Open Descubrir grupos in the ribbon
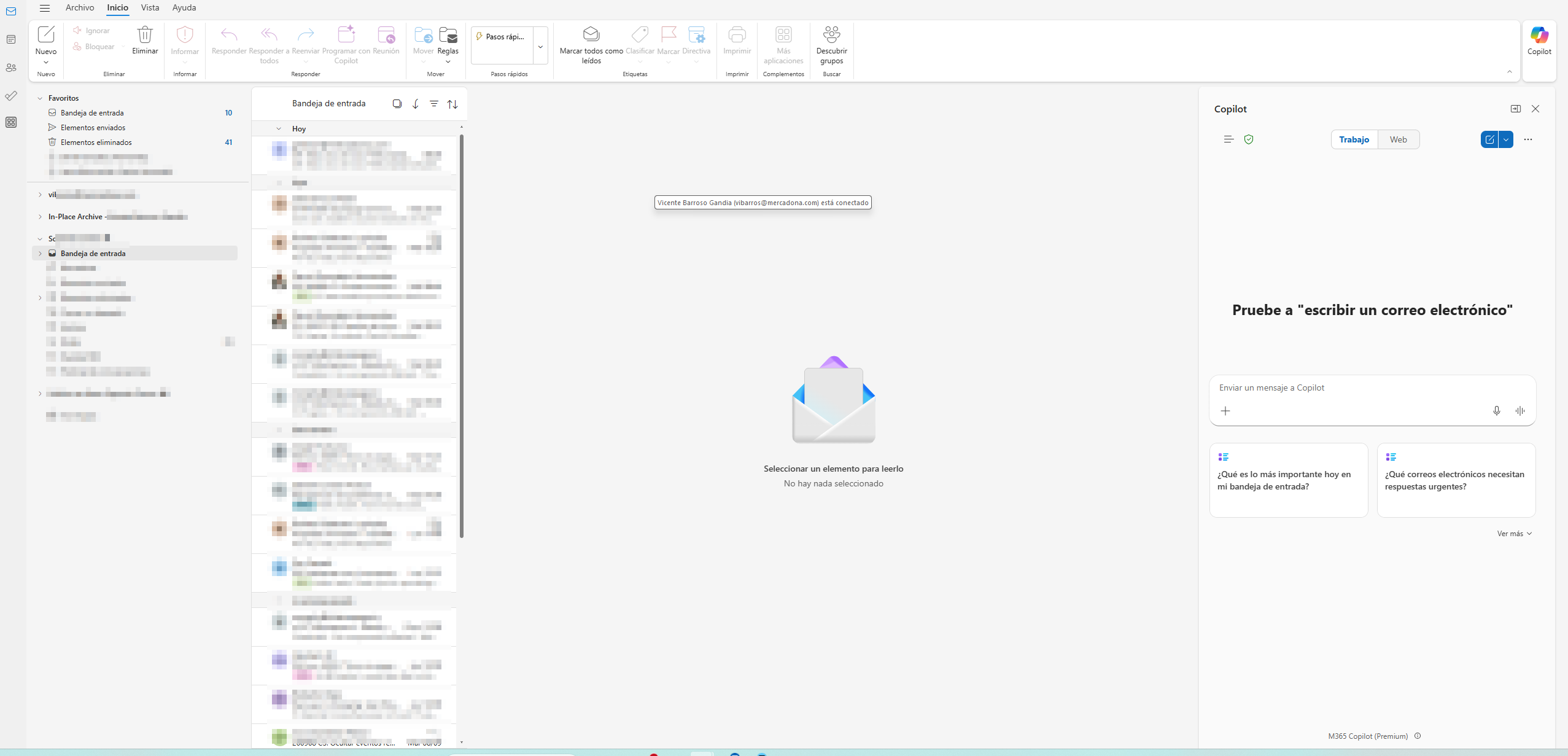1568x756 pixels. (832, 45)
